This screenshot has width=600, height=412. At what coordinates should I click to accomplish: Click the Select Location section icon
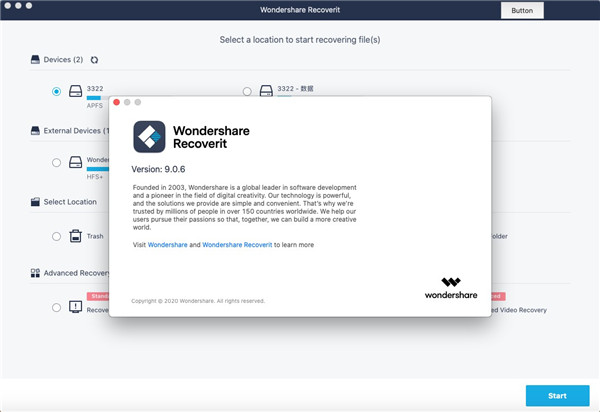pyautogui.click(x=35, y=202)
